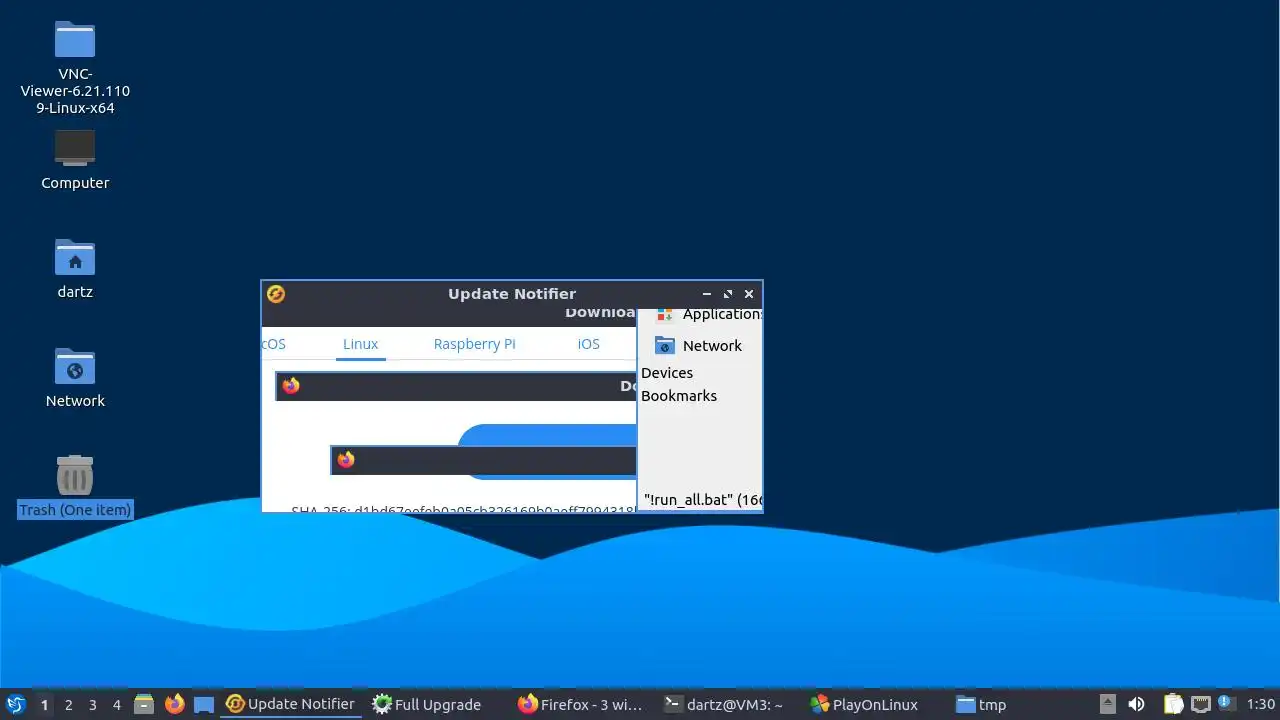
Task: Click the Applications entry in the sidebar
Action: [708, 314]
